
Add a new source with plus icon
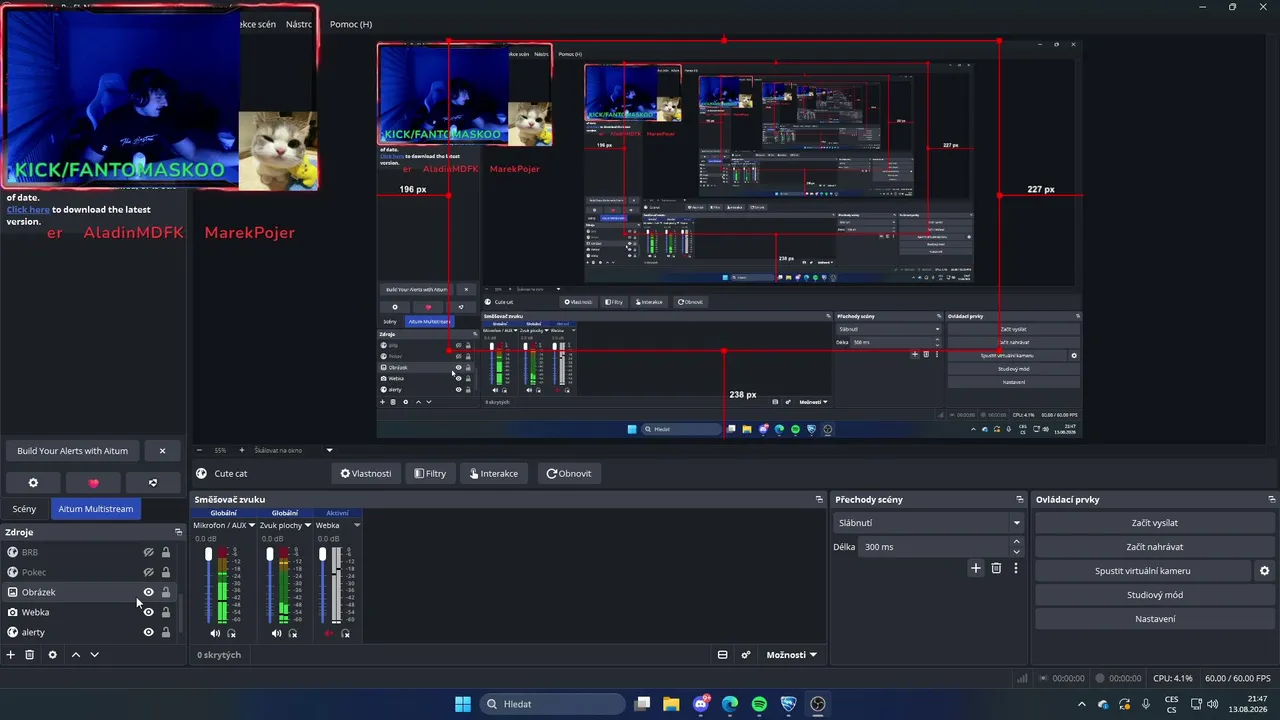pos(11,655)
